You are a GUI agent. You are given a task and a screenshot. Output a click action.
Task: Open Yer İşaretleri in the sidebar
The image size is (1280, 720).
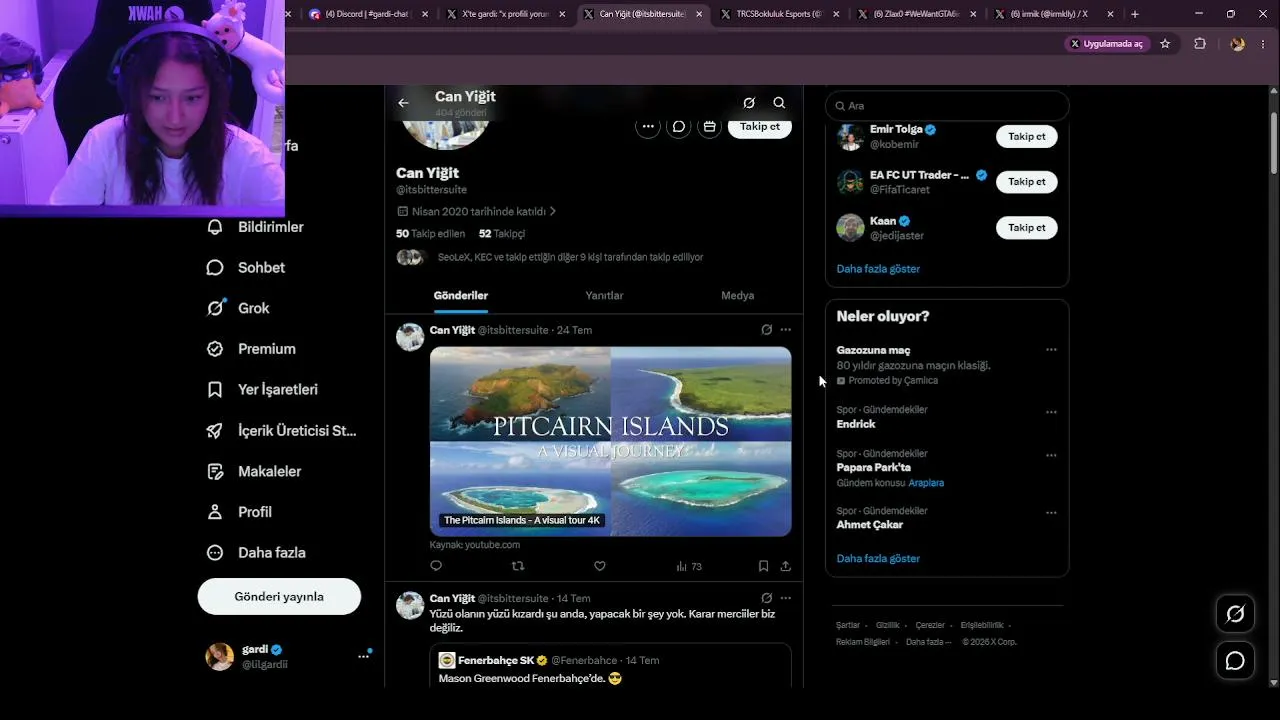point(262,390)
